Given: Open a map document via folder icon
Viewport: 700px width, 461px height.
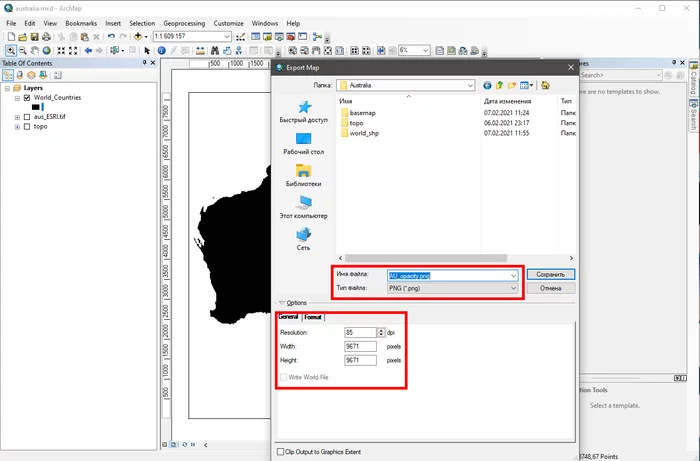Looking at the screenshot, I should coord(23,37).
